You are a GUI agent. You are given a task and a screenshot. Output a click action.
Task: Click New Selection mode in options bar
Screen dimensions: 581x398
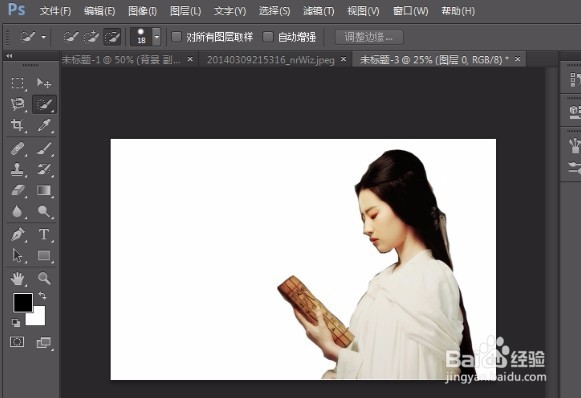tap(70, 37)
